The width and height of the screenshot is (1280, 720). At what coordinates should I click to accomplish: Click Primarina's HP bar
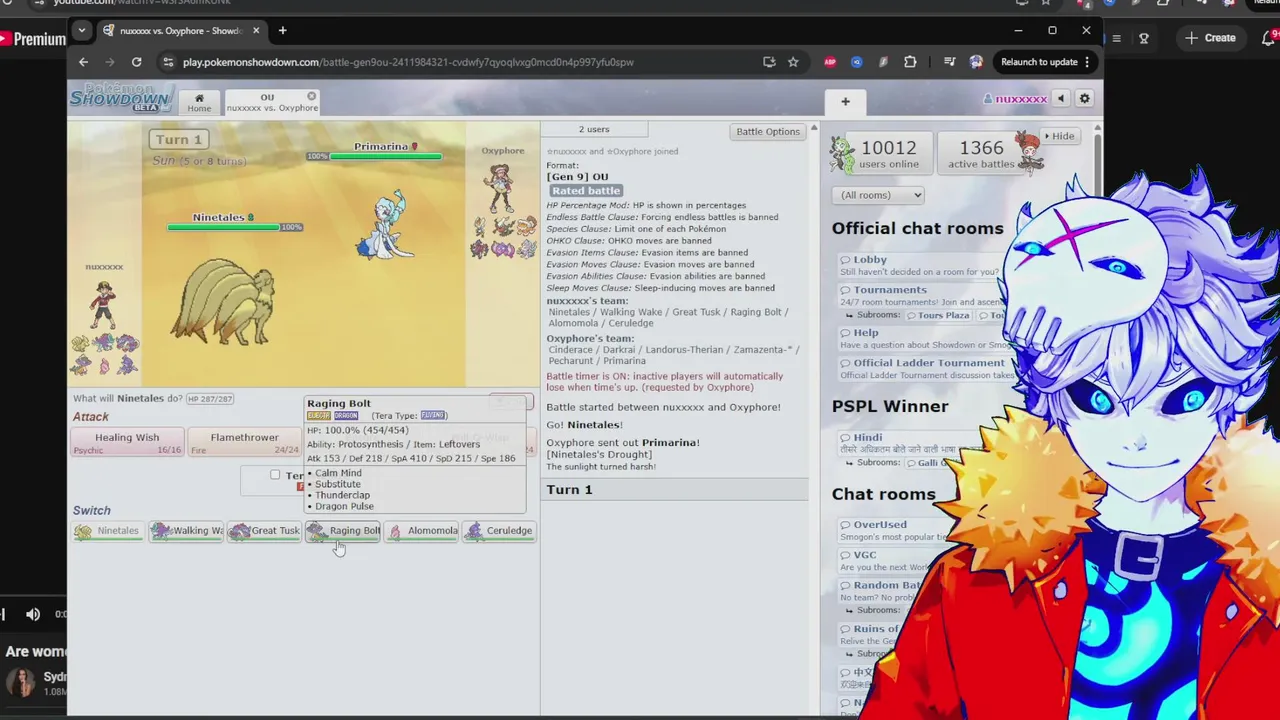[385, 156]
